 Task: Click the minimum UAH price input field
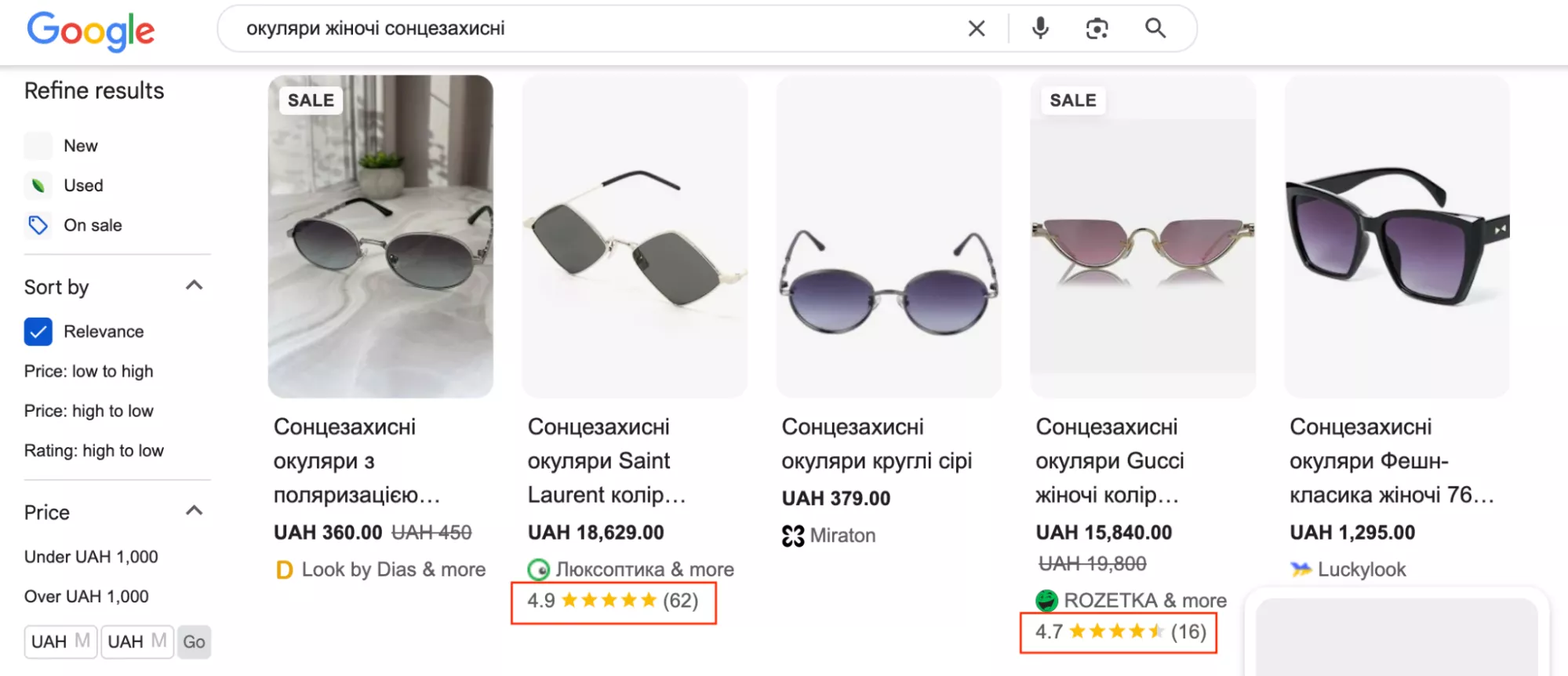pyautogui.click(x=60, y=641)
